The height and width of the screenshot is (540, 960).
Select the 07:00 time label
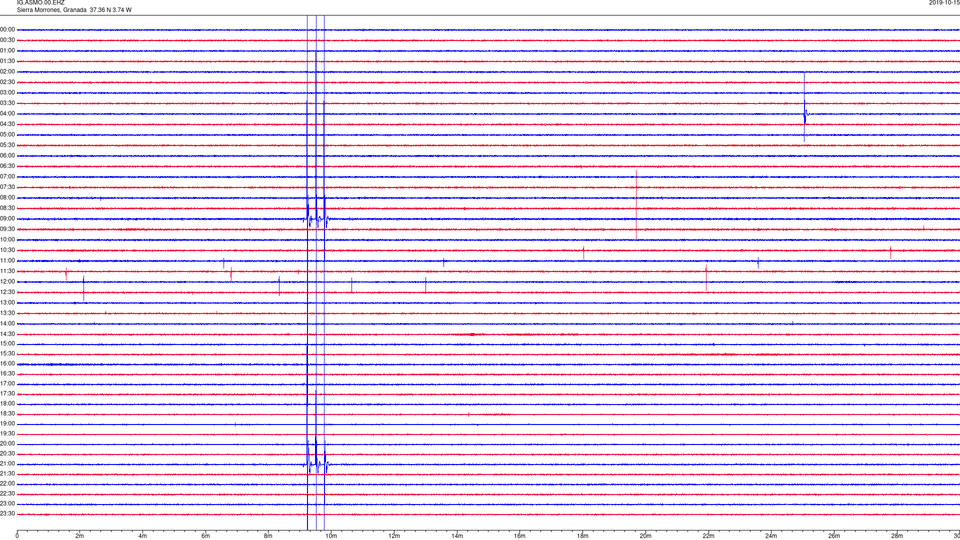7,177
